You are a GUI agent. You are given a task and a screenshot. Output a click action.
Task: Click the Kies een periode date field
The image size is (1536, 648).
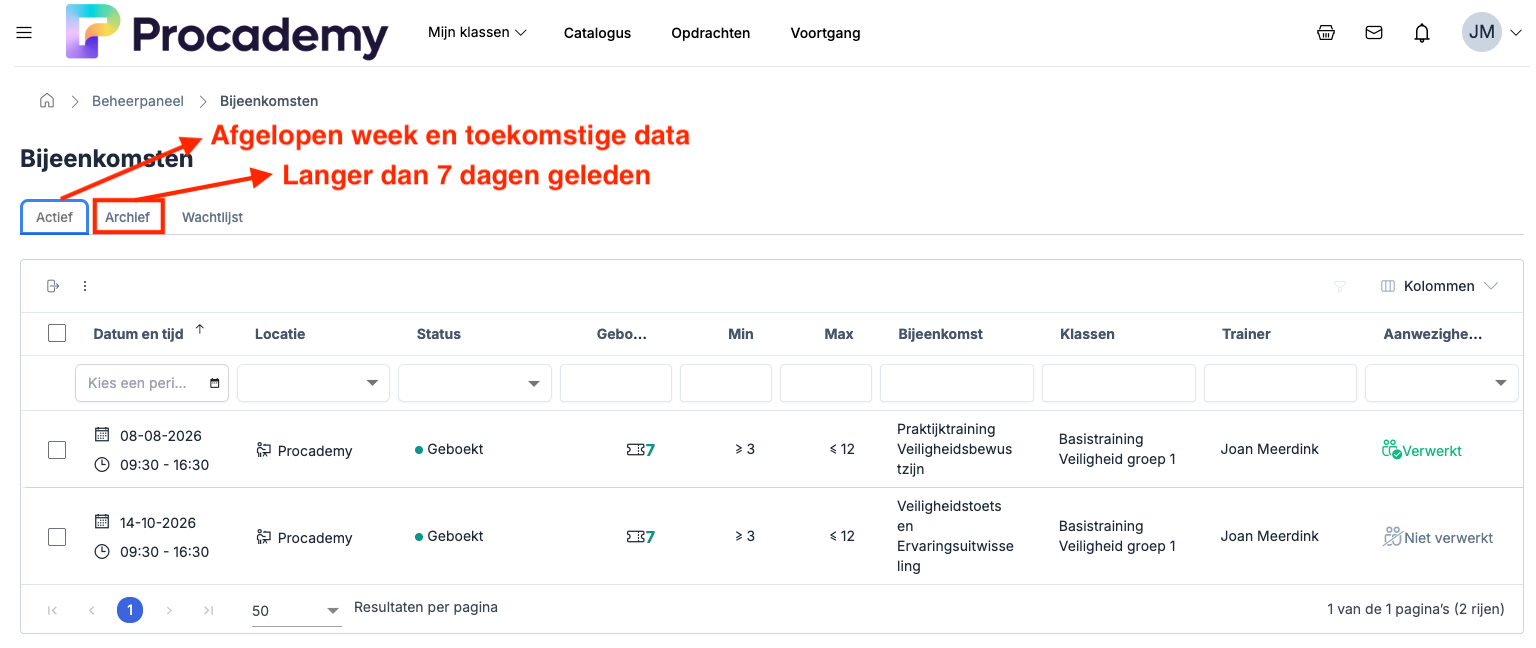point(152,383)
